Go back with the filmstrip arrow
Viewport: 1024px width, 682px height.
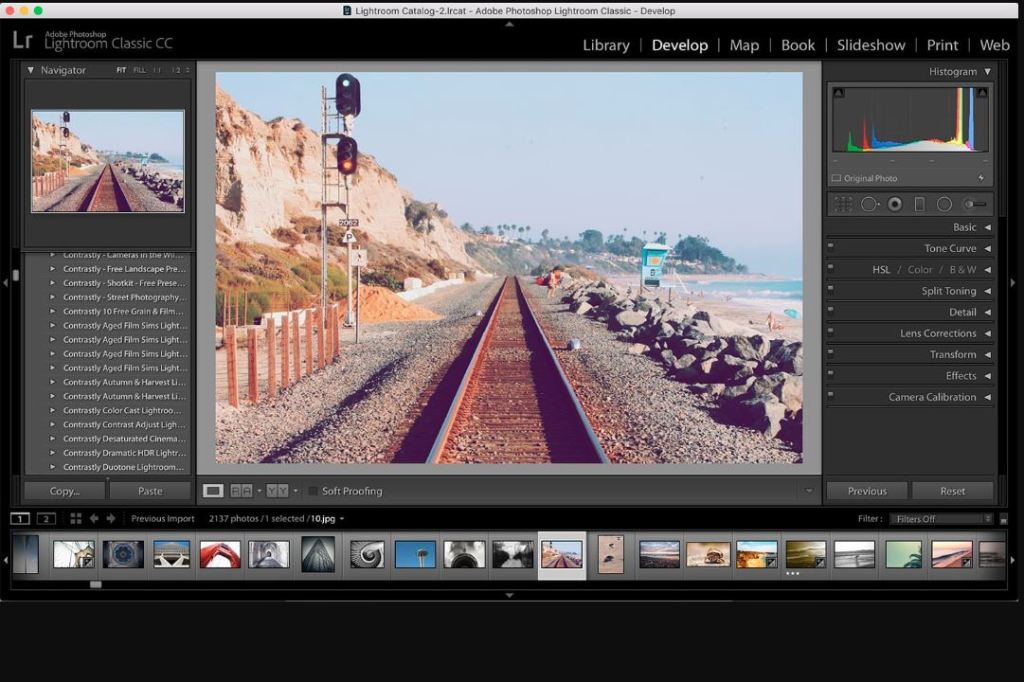pos(94,519)
